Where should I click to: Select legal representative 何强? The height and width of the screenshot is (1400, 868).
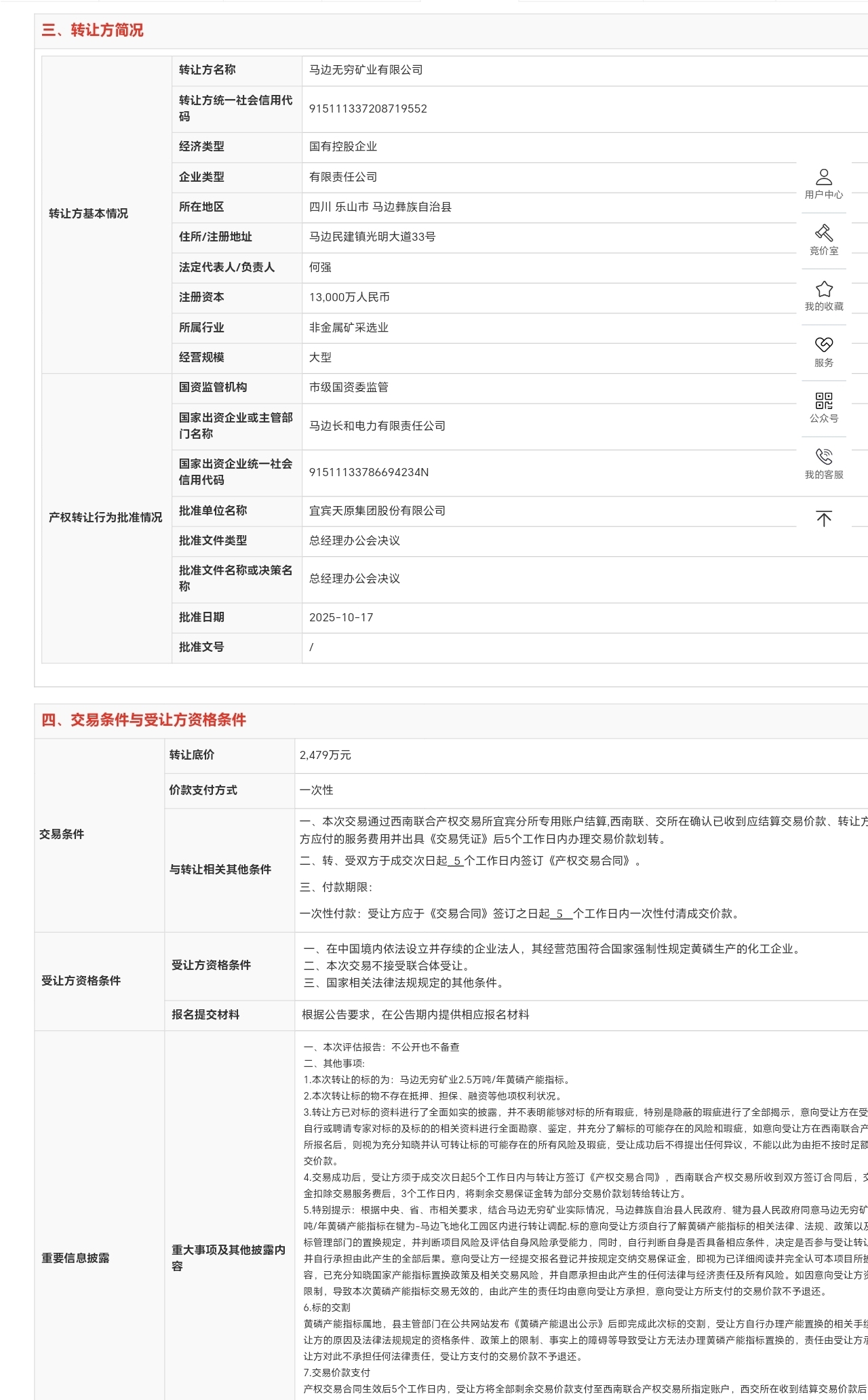coord(320,267)
